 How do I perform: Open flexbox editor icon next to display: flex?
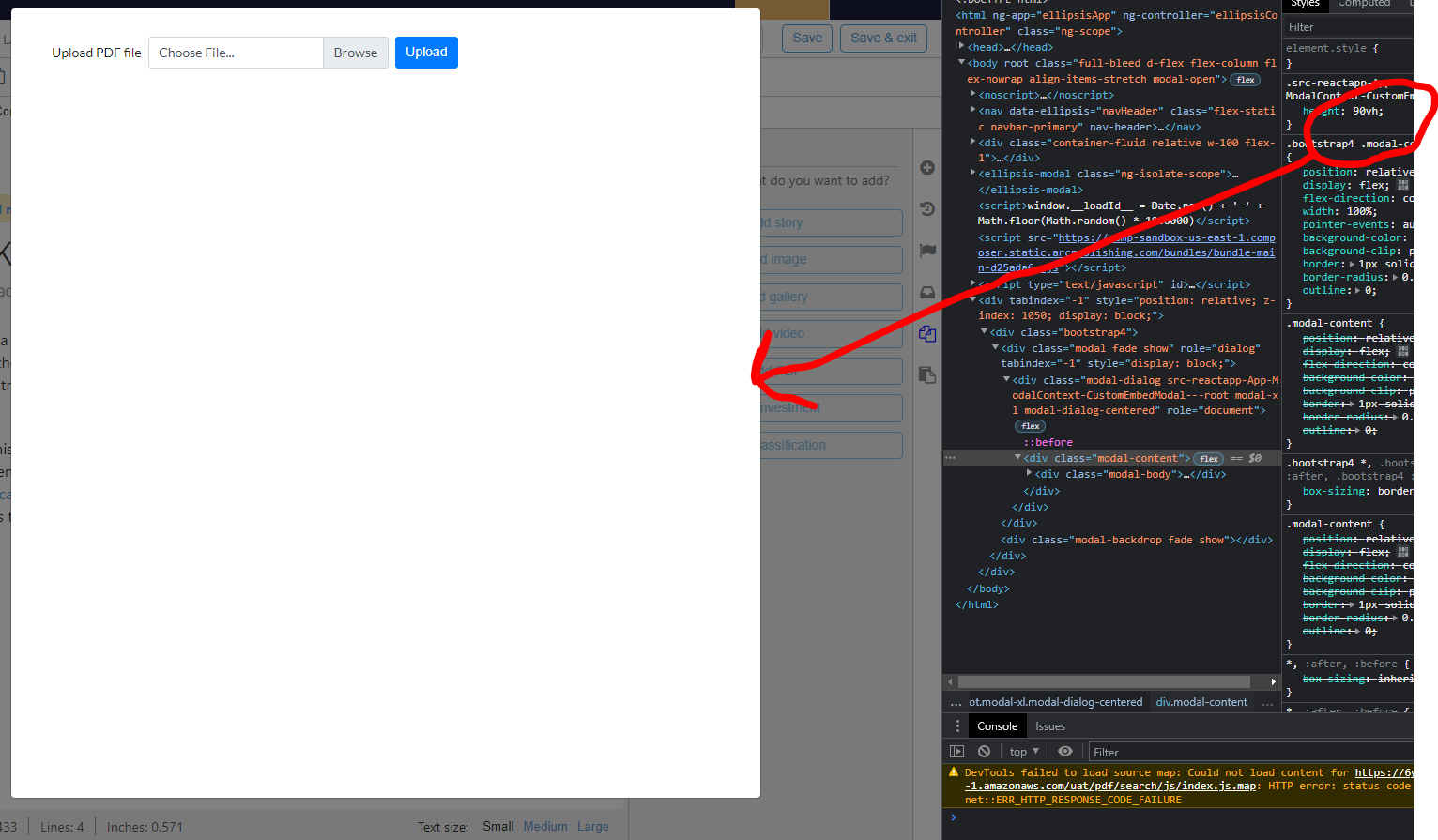point(1402,185)
